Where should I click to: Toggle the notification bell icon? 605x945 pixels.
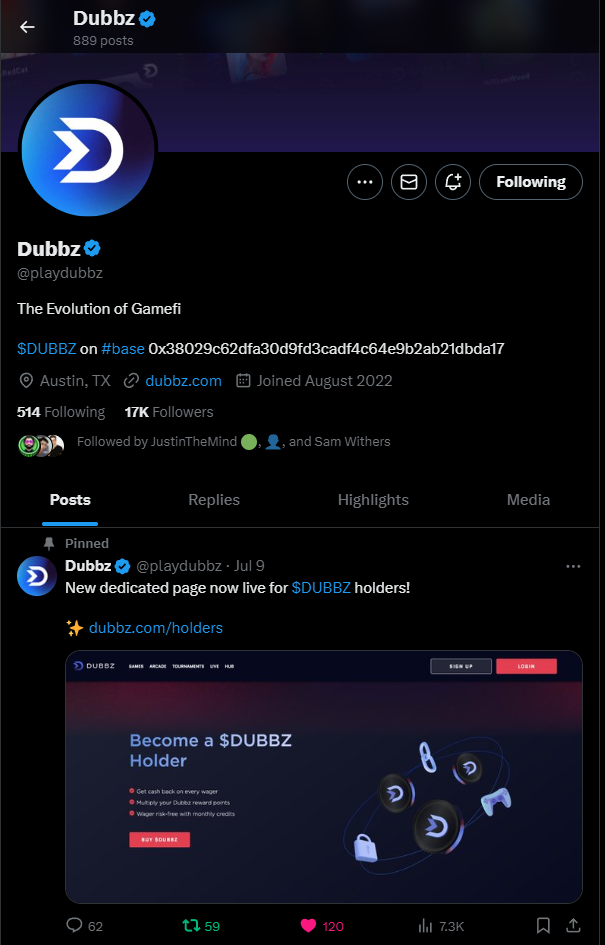click(x=453, y=182)
